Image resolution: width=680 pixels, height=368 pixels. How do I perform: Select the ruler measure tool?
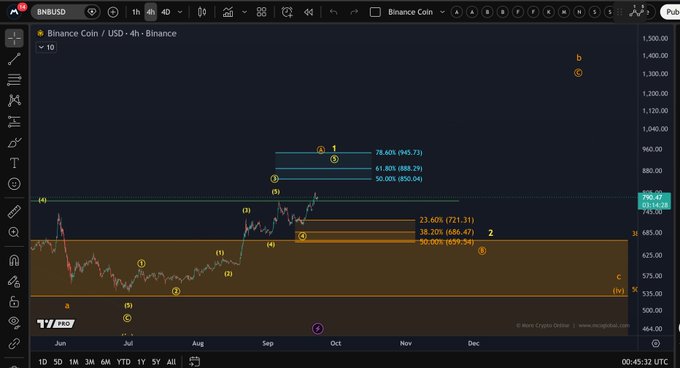click(x=14, y=212)
